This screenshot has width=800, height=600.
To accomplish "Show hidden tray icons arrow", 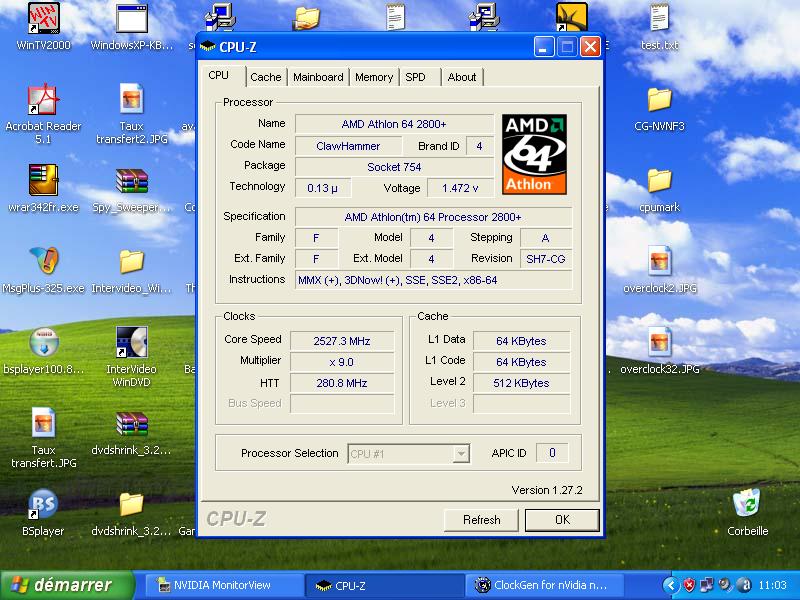I will pos(671,585).
